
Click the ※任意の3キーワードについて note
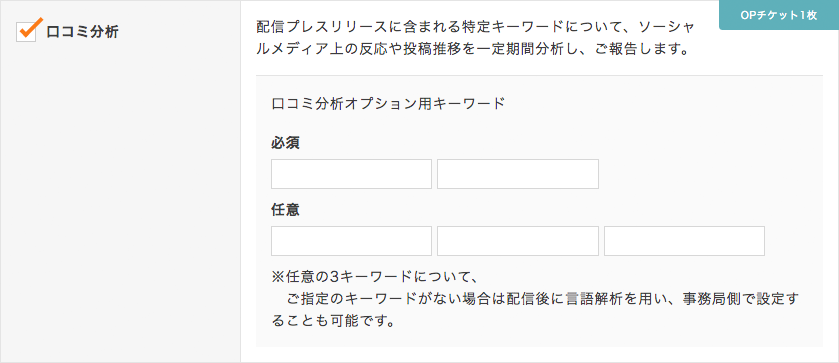click(374, 278)
